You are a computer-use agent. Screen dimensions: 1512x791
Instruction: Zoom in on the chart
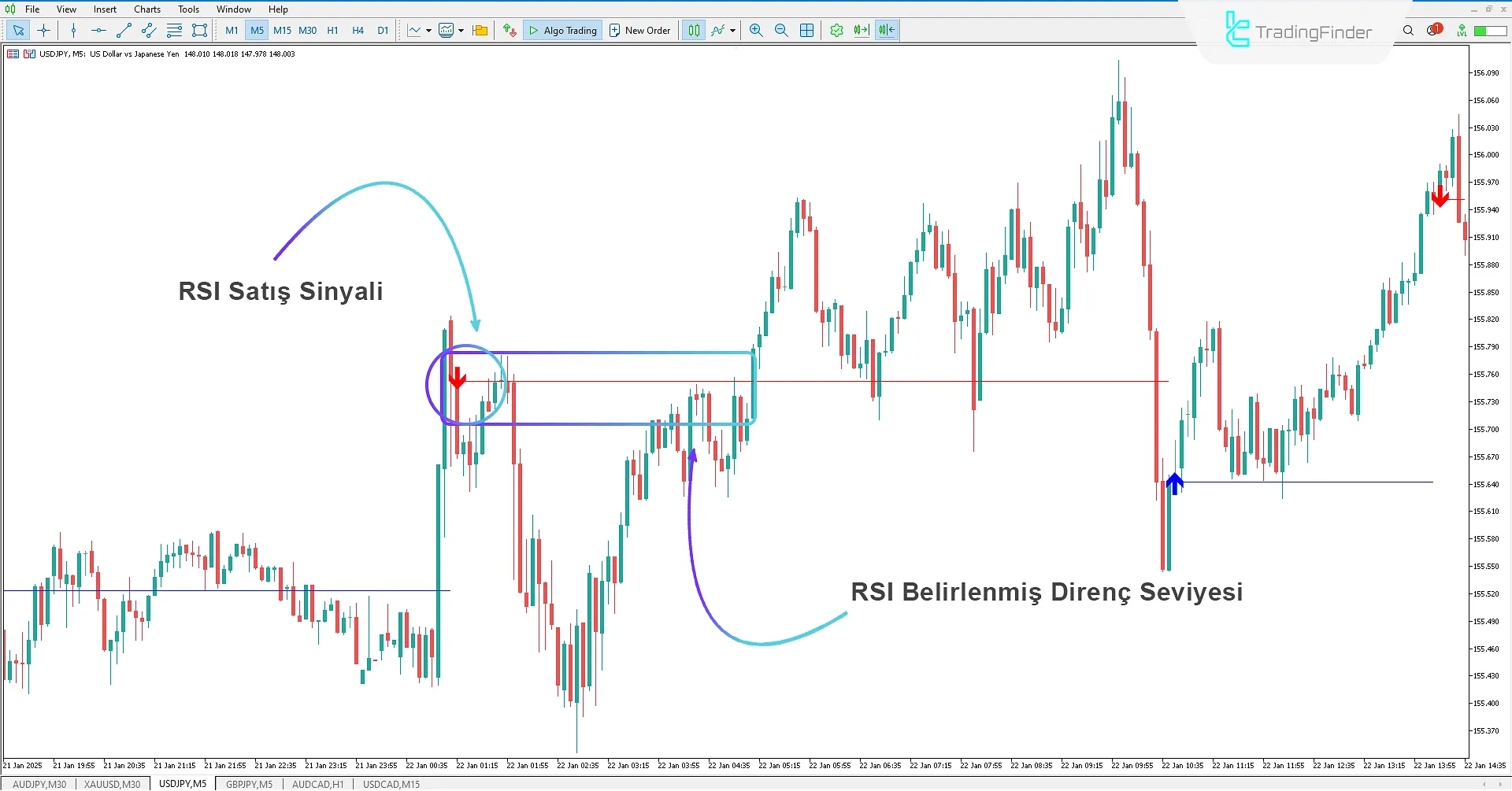[756, 31]
